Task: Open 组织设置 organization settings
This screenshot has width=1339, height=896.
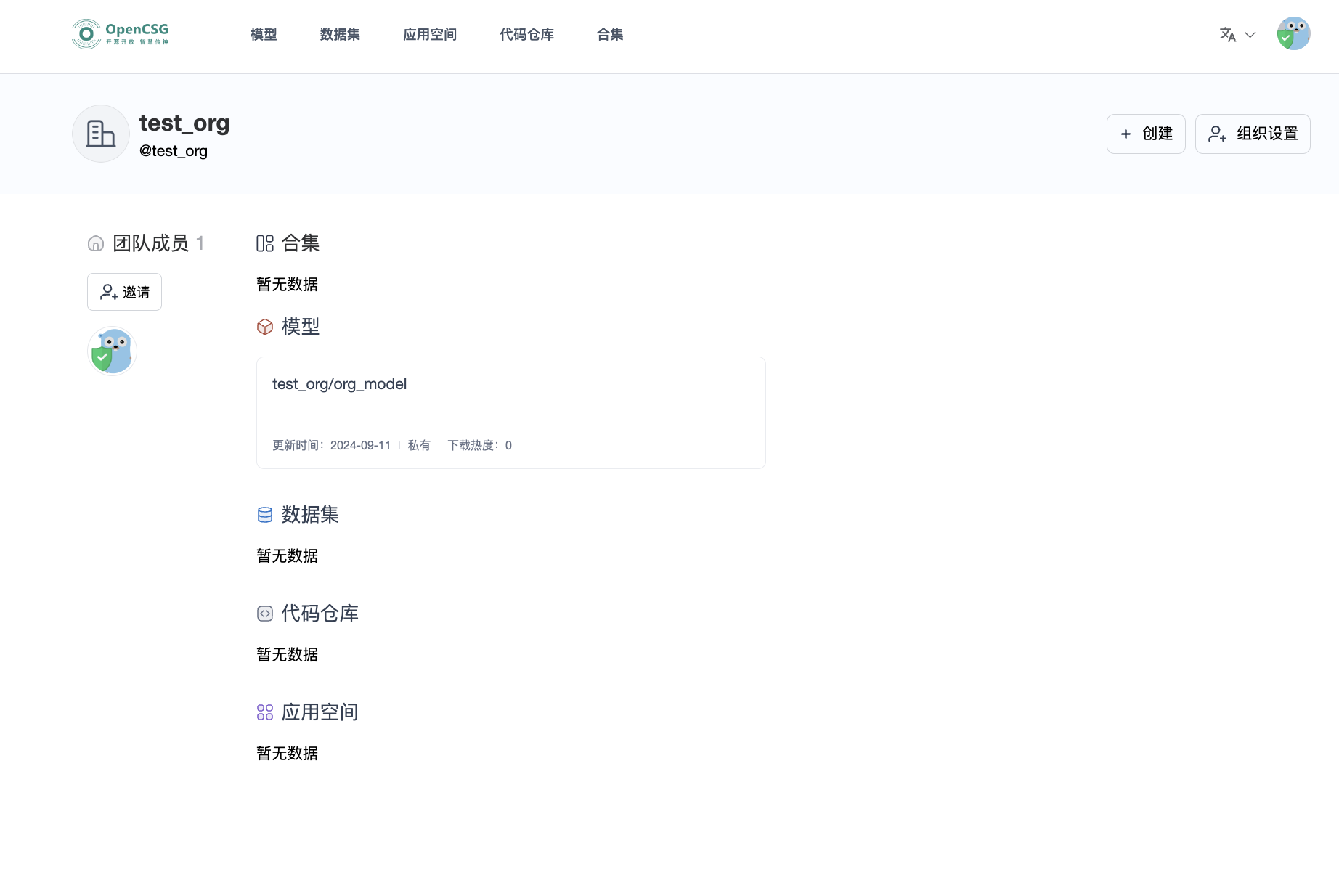Action: (x=1253, y=134)
